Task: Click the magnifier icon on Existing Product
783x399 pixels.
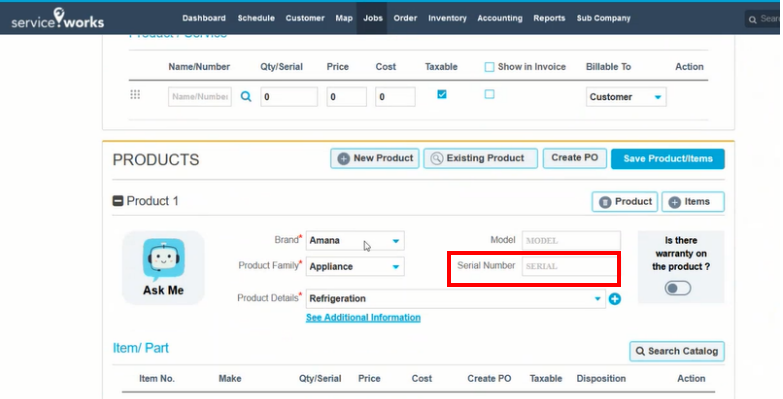Action: click(x=436, y=158)
